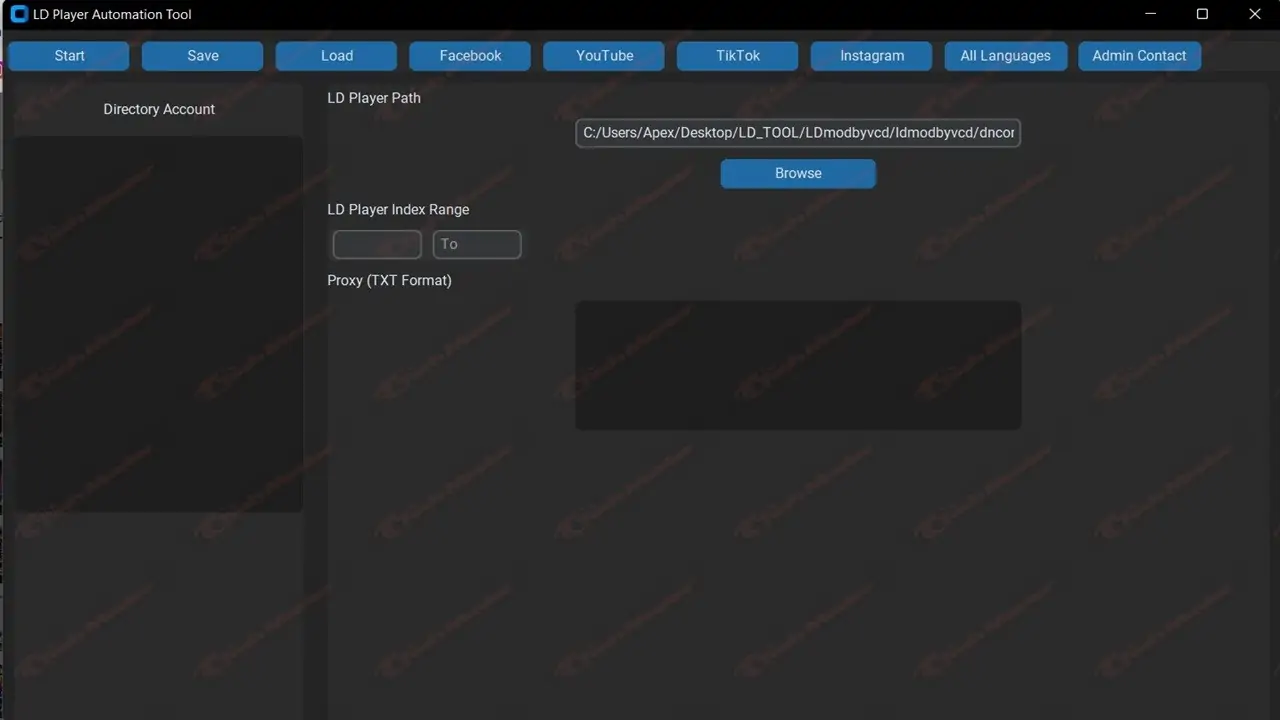Screen dimensions: 1280x720
Task: Click the first index range box
Action: (377, 244)
